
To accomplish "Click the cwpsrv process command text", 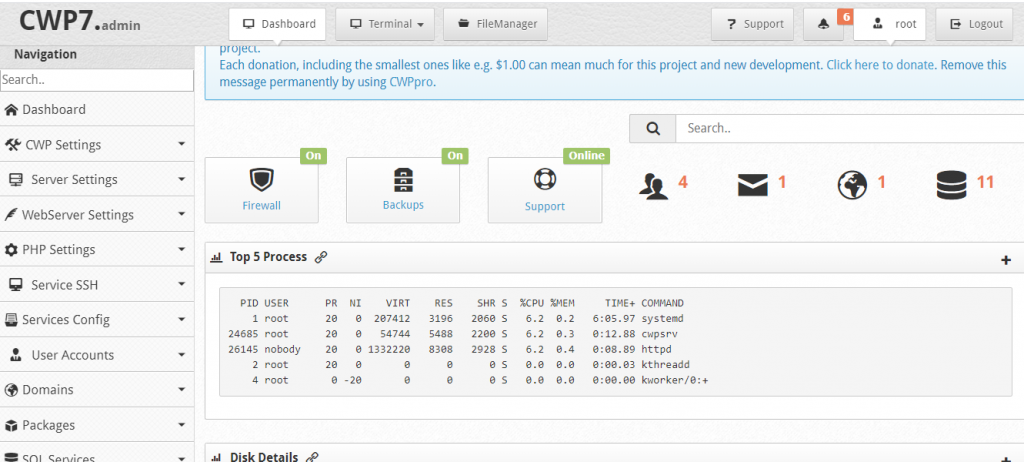I will (660, 334).
